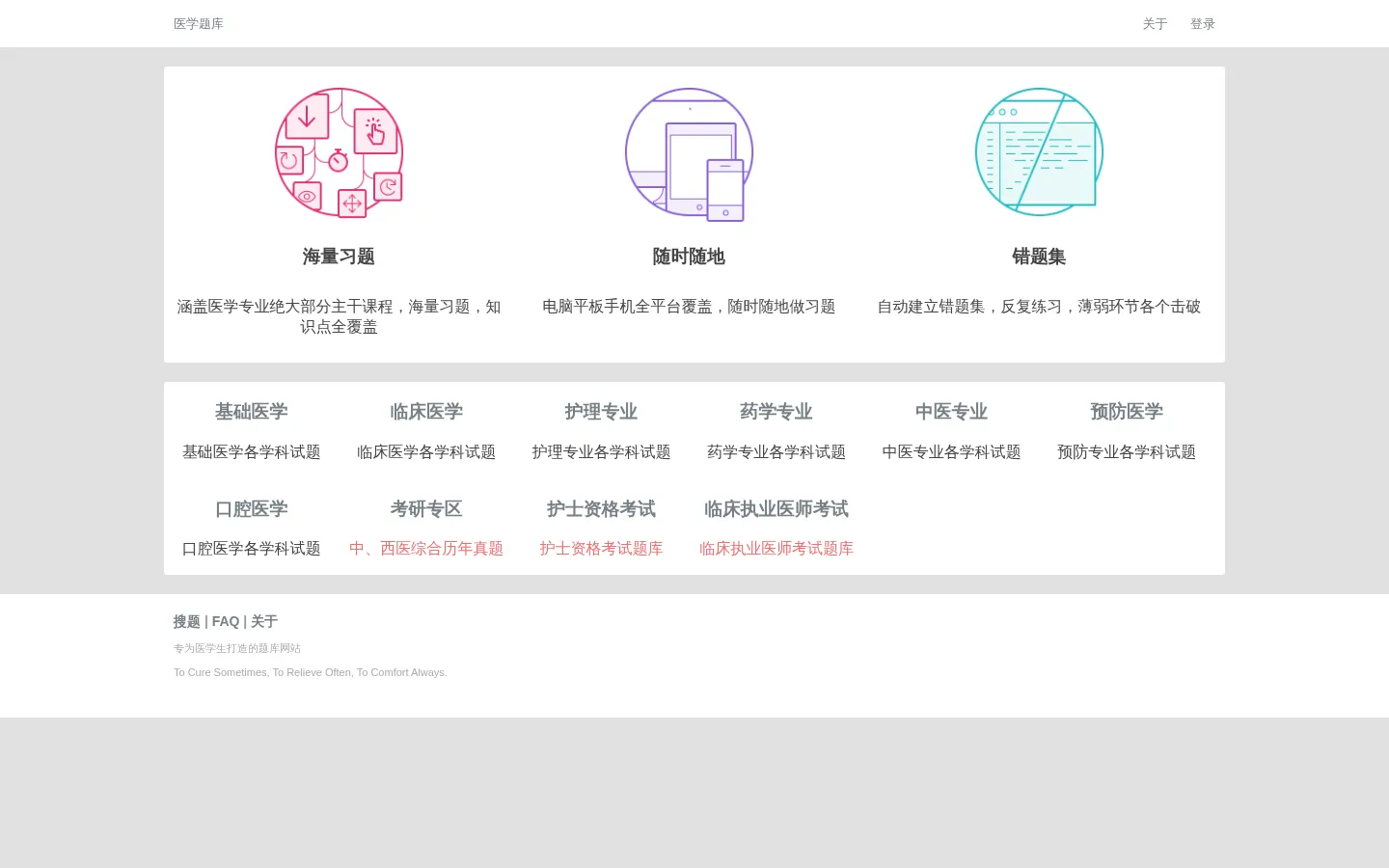
Task: Open the 预防医学 category
Action: click(x=1127, y=412)
